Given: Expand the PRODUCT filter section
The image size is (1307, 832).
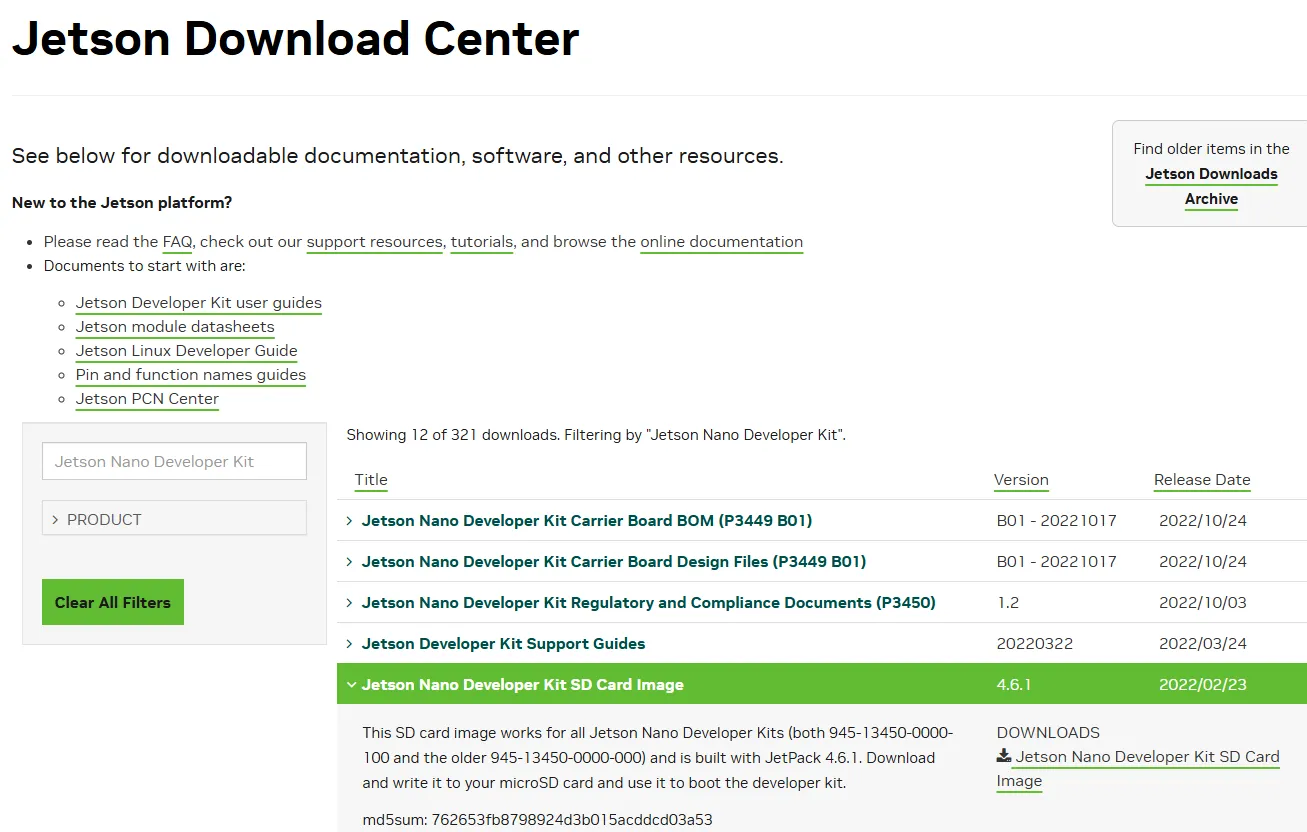Looking at the screenshot, I should [x=174, y=519].
